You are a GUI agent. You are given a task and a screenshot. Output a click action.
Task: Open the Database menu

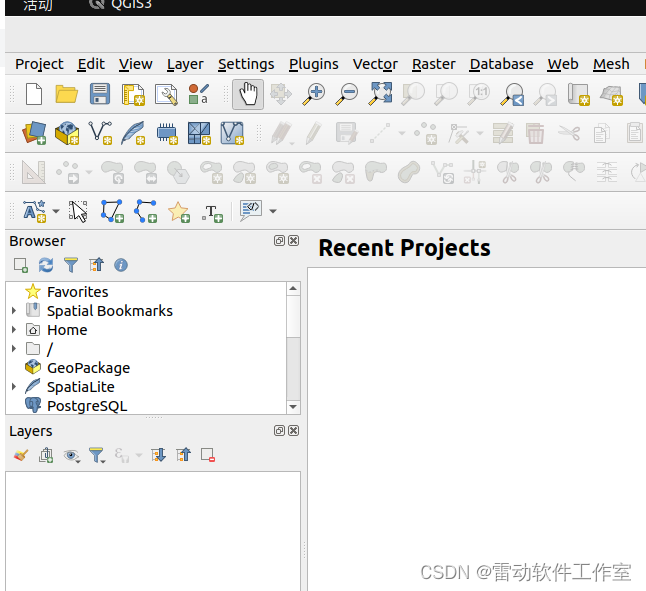click(x=501, y=64)
